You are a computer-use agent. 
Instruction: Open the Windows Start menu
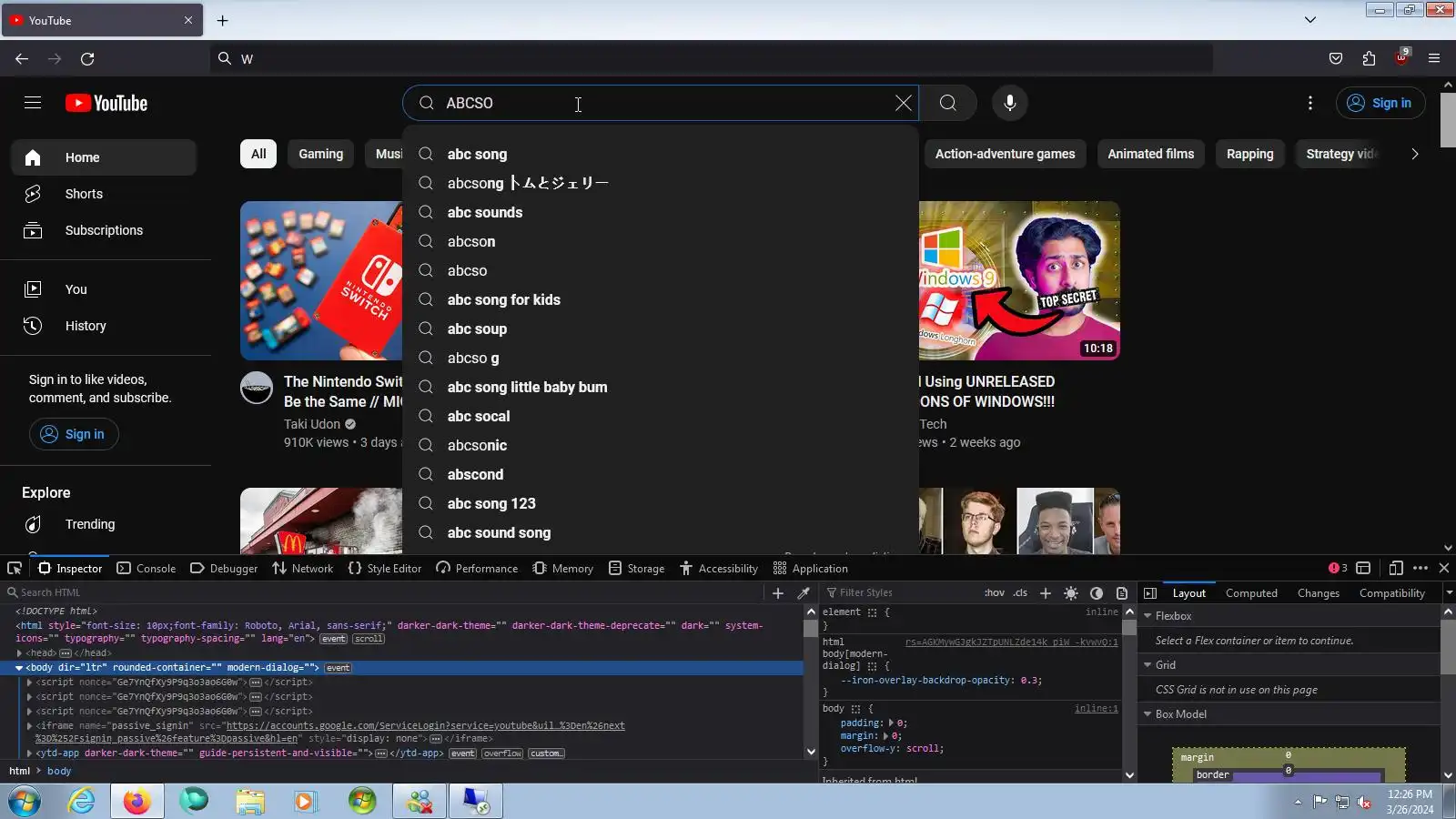(x=25, y=802)
